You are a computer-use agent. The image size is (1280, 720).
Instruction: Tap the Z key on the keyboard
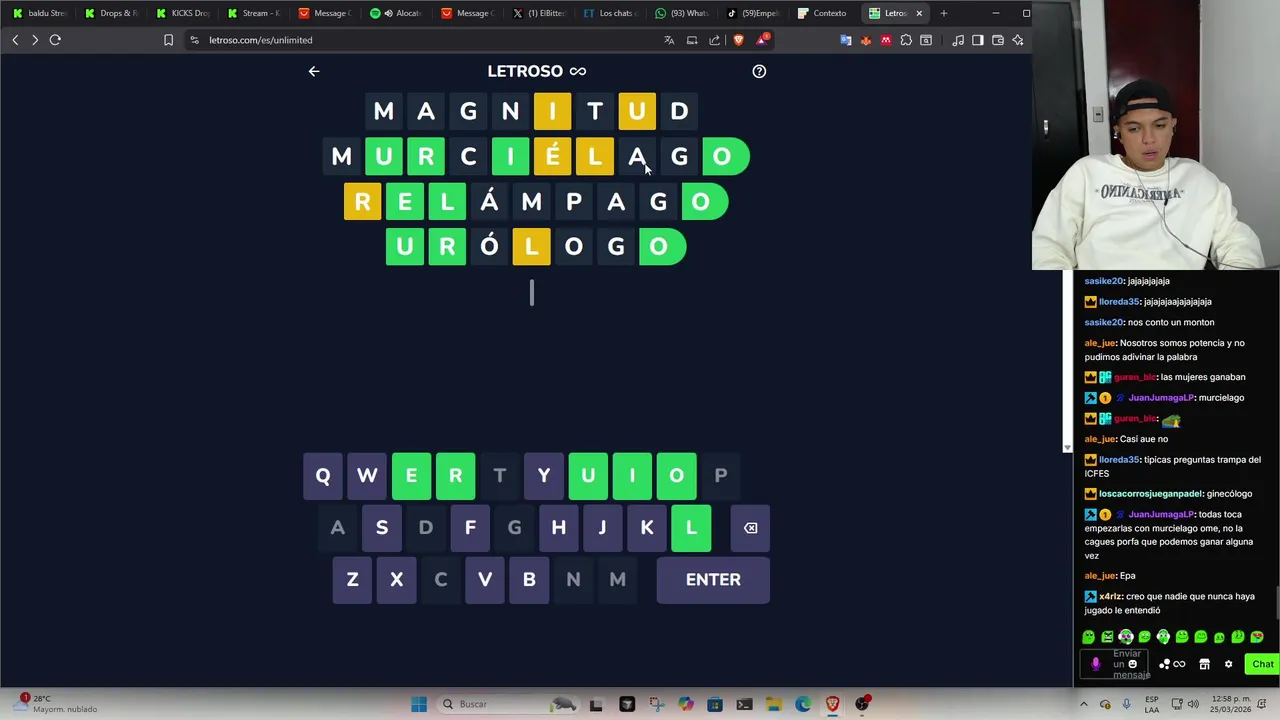pos(352,580)
